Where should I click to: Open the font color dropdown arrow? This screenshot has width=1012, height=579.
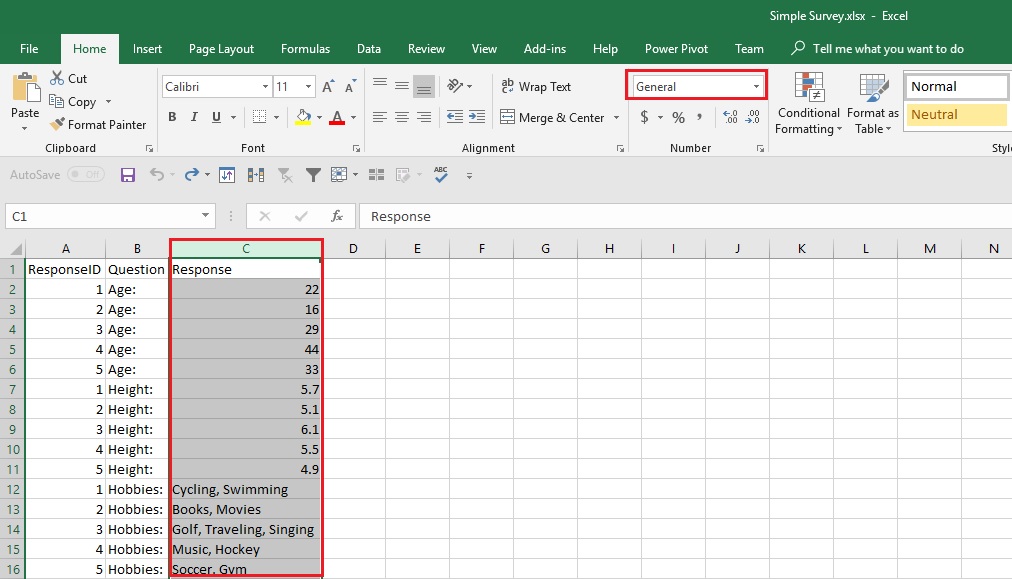click(353, 117)
